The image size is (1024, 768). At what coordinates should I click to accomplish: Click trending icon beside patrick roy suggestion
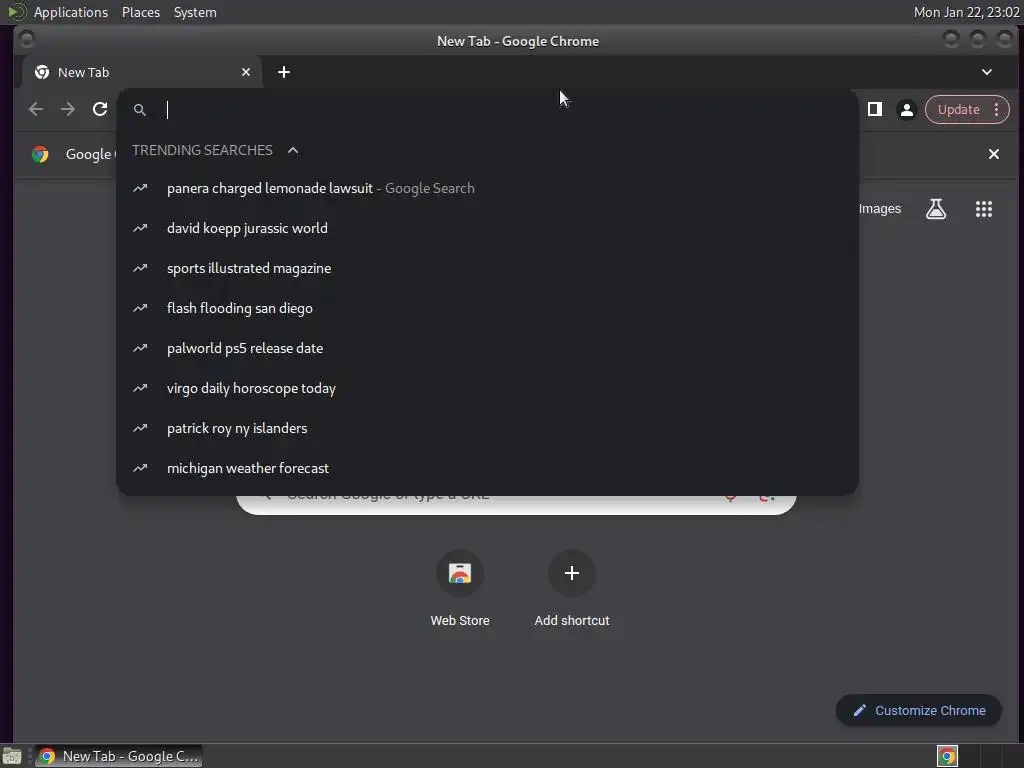tap(140, 428)
